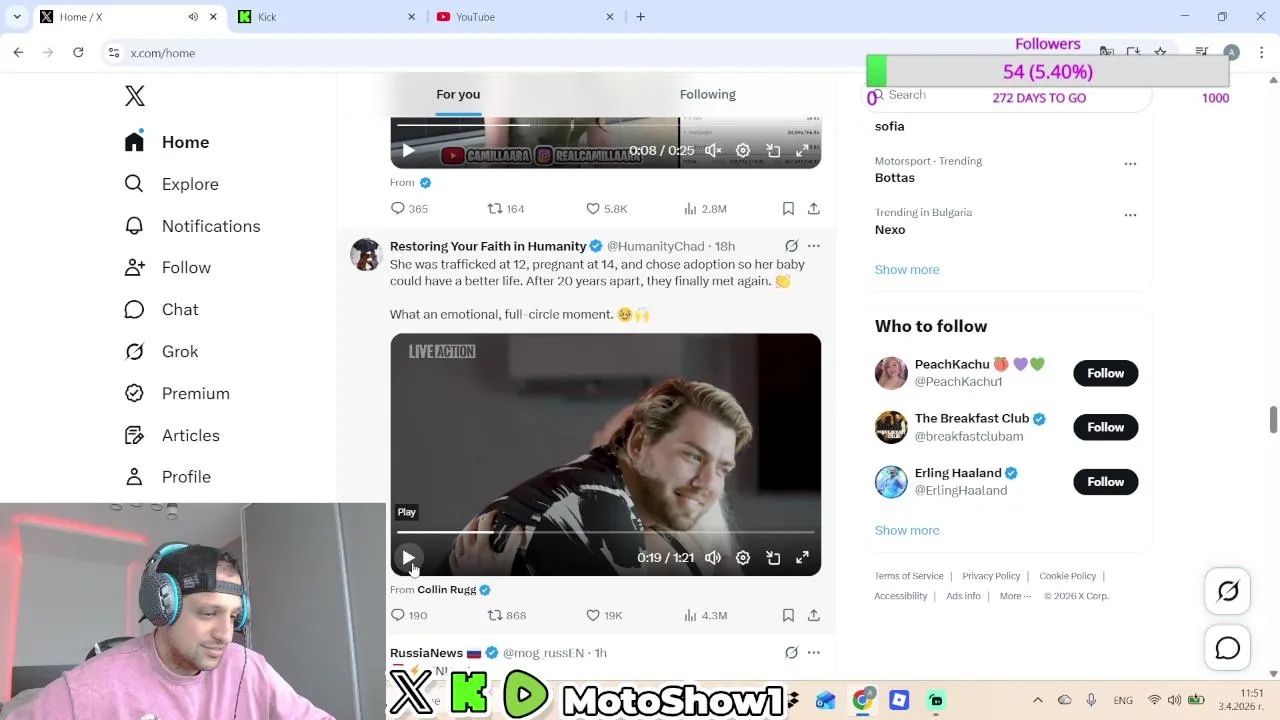Follow Erling Haaland

click(1105, 482)
